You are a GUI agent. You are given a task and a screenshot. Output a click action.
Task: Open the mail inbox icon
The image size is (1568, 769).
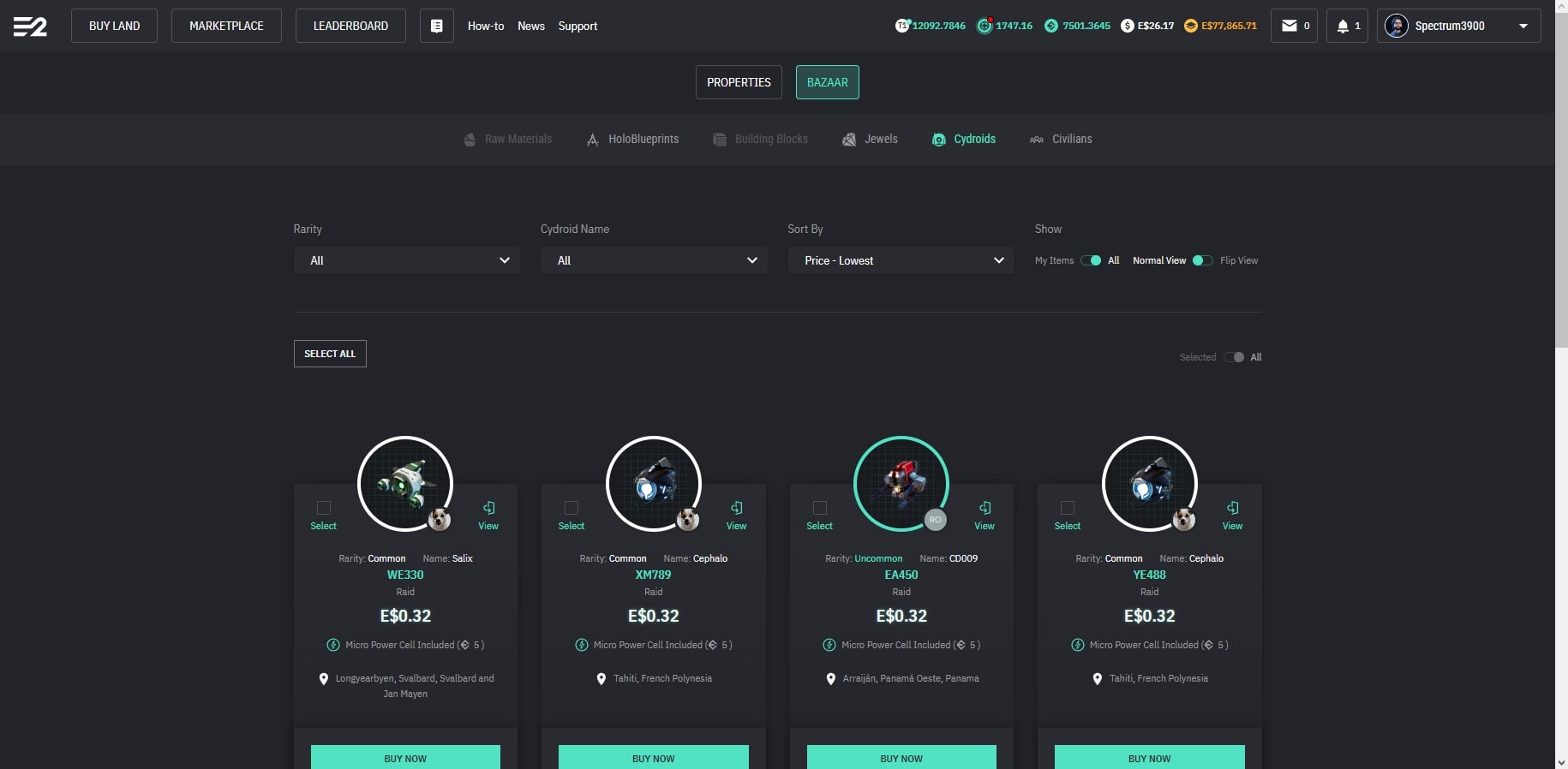[x=1289, y=26]
